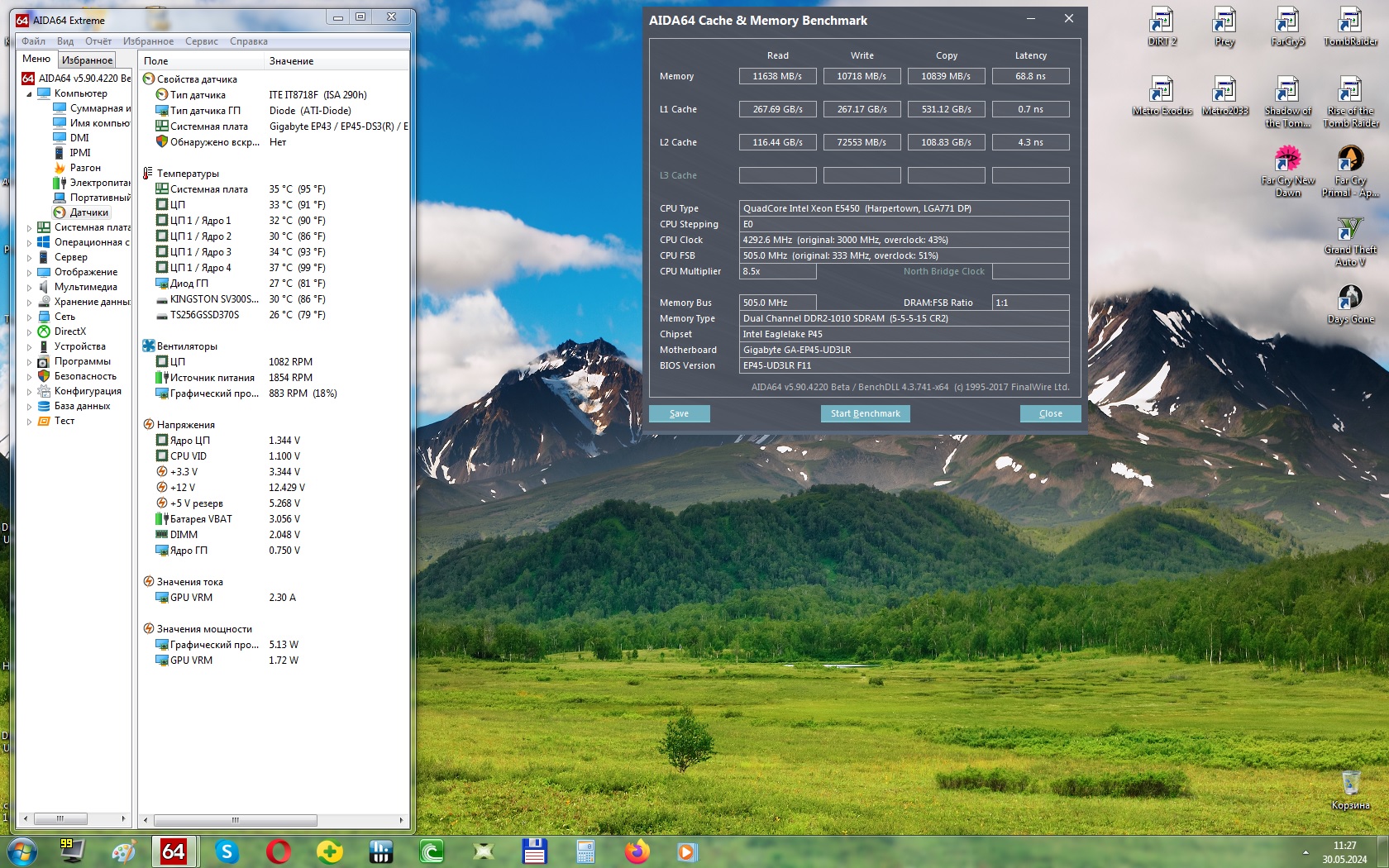Open the Metro Exodus desktop shortcut
The width and height of the screenshot is (1389, 868).
pyautogui.click(x=1162, y=96)
